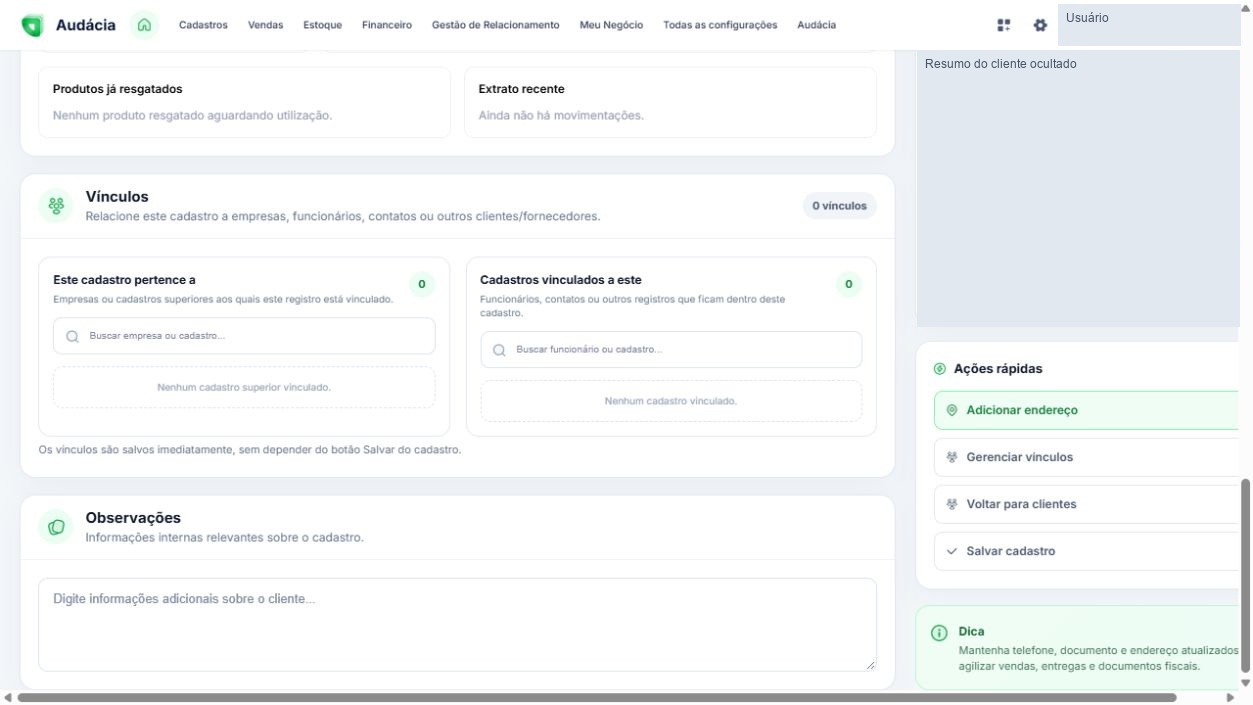Click the Adicionar endereço quick action
Screen dimensions: 1253x705
point(1087,410)
